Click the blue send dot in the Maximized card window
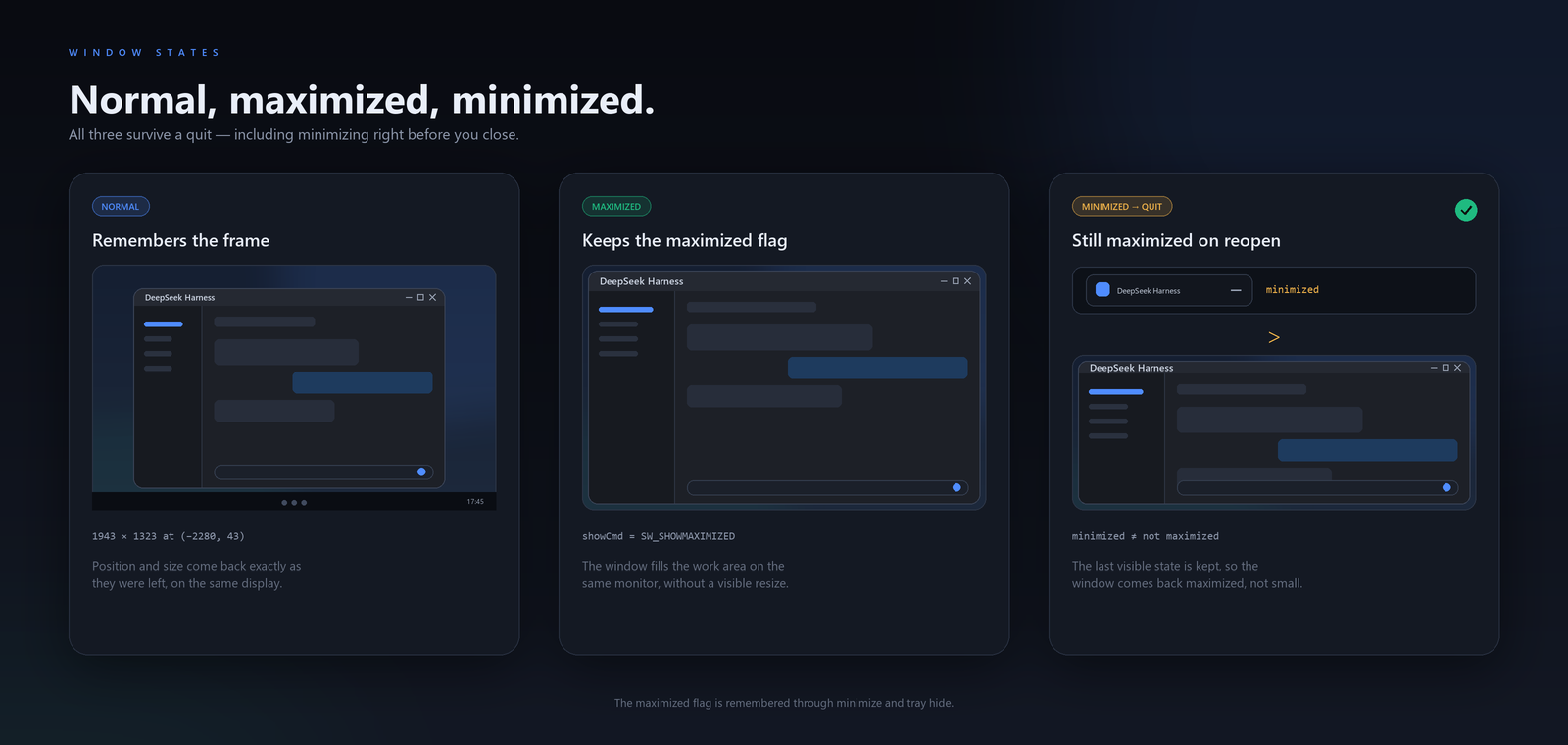1568x745 pixels. [956, 488]
